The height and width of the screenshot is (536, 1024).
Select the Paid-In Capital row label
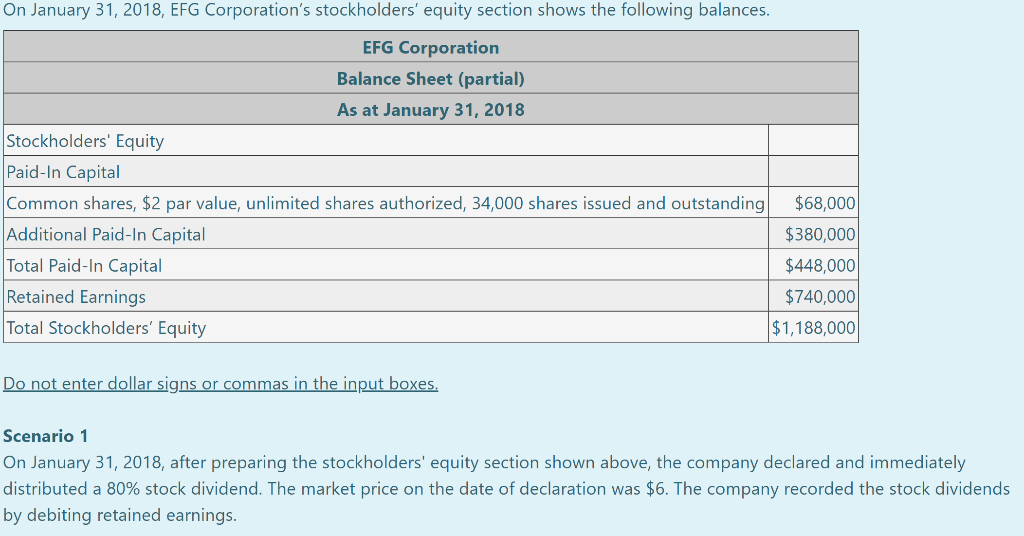coord(63,172)
